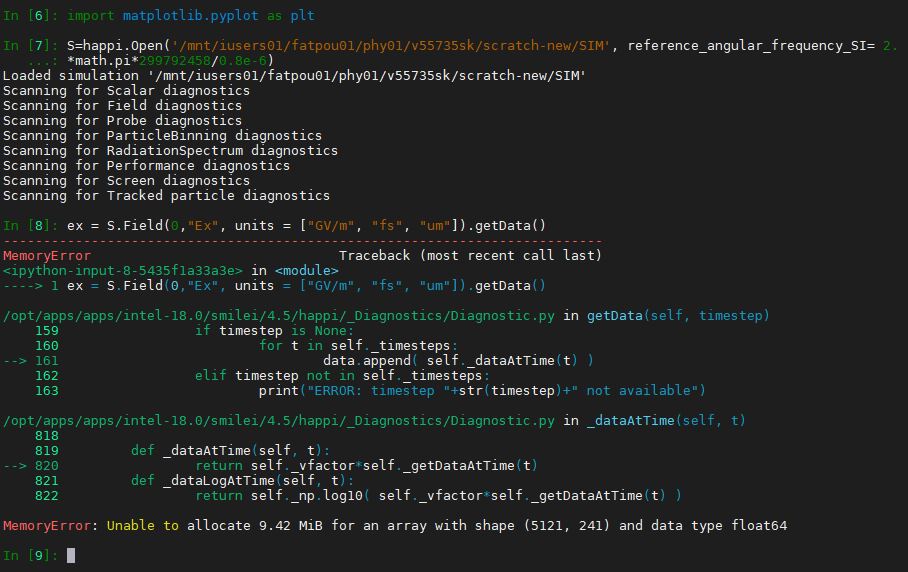The width and height of the screenshot is (908, 572).
Task: Click the first Diagnostic.py path in getData
Action: 279,316
